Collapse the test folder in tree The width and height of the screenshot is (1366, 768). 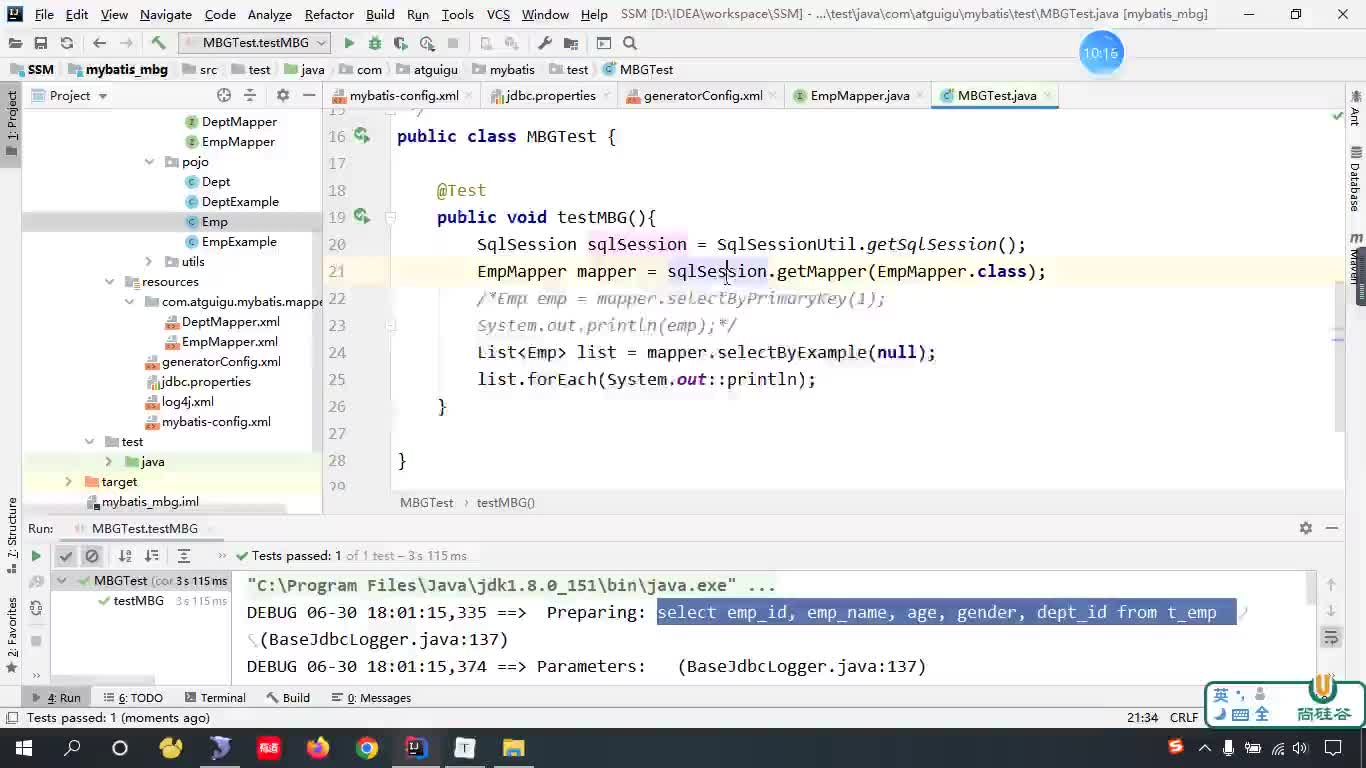pyautogui.click(x=89, y=442)
